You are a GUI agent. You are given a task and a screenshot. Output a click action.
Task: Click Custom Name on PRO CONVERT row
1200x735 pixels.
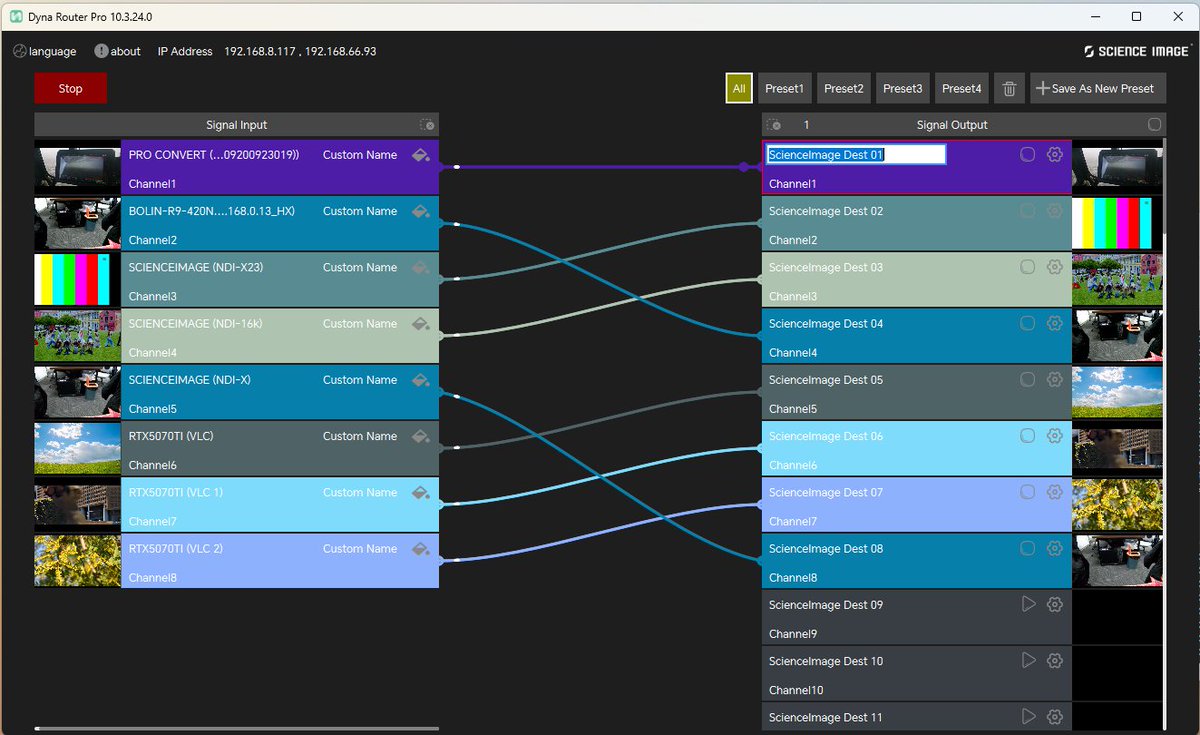(360, 155)
